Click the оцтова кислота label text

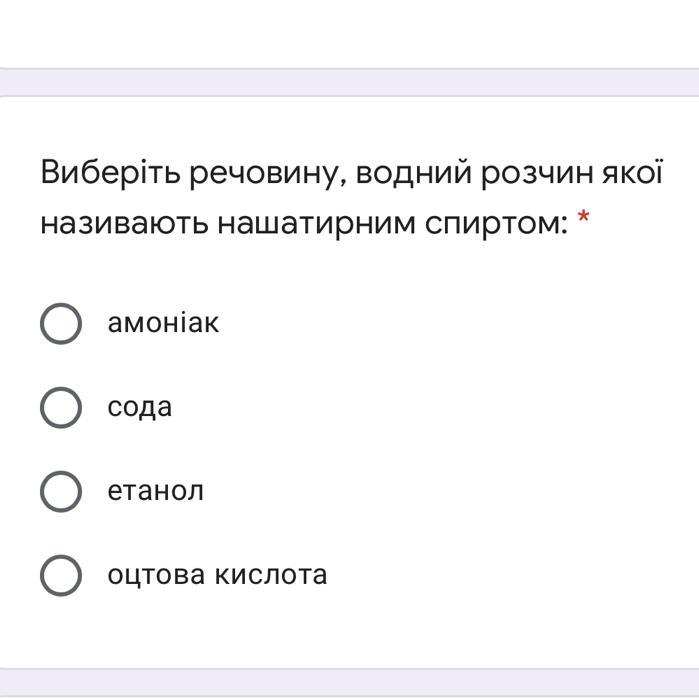217,575
